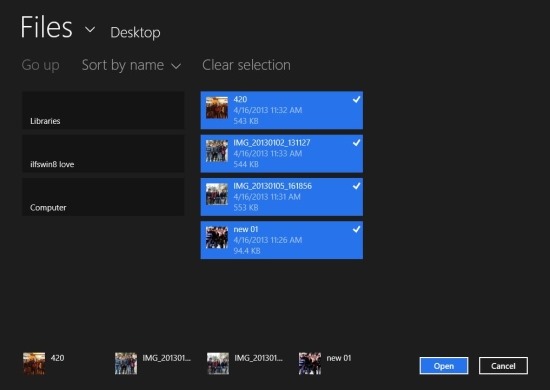Click the 4/16/2013 11:33 AM date
Screen dimensions: 550x390
268,154
